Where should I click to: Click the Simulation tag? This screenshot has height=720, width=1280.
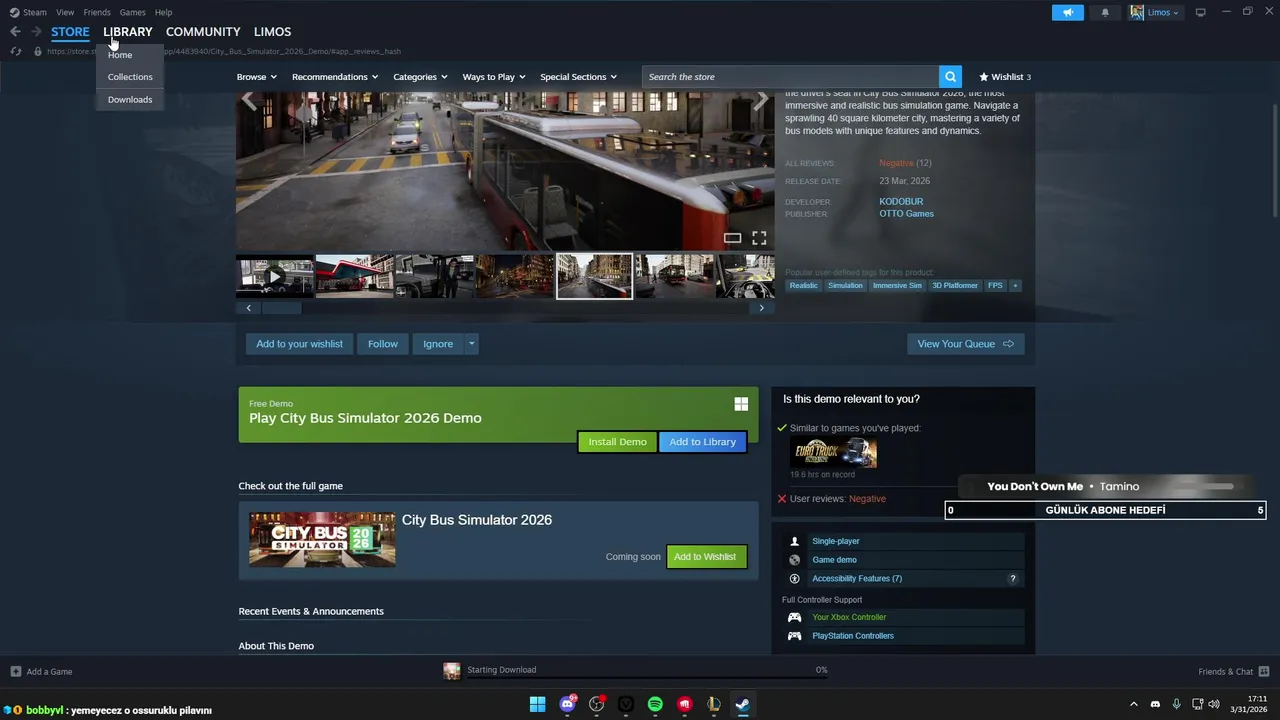point(845,286)
